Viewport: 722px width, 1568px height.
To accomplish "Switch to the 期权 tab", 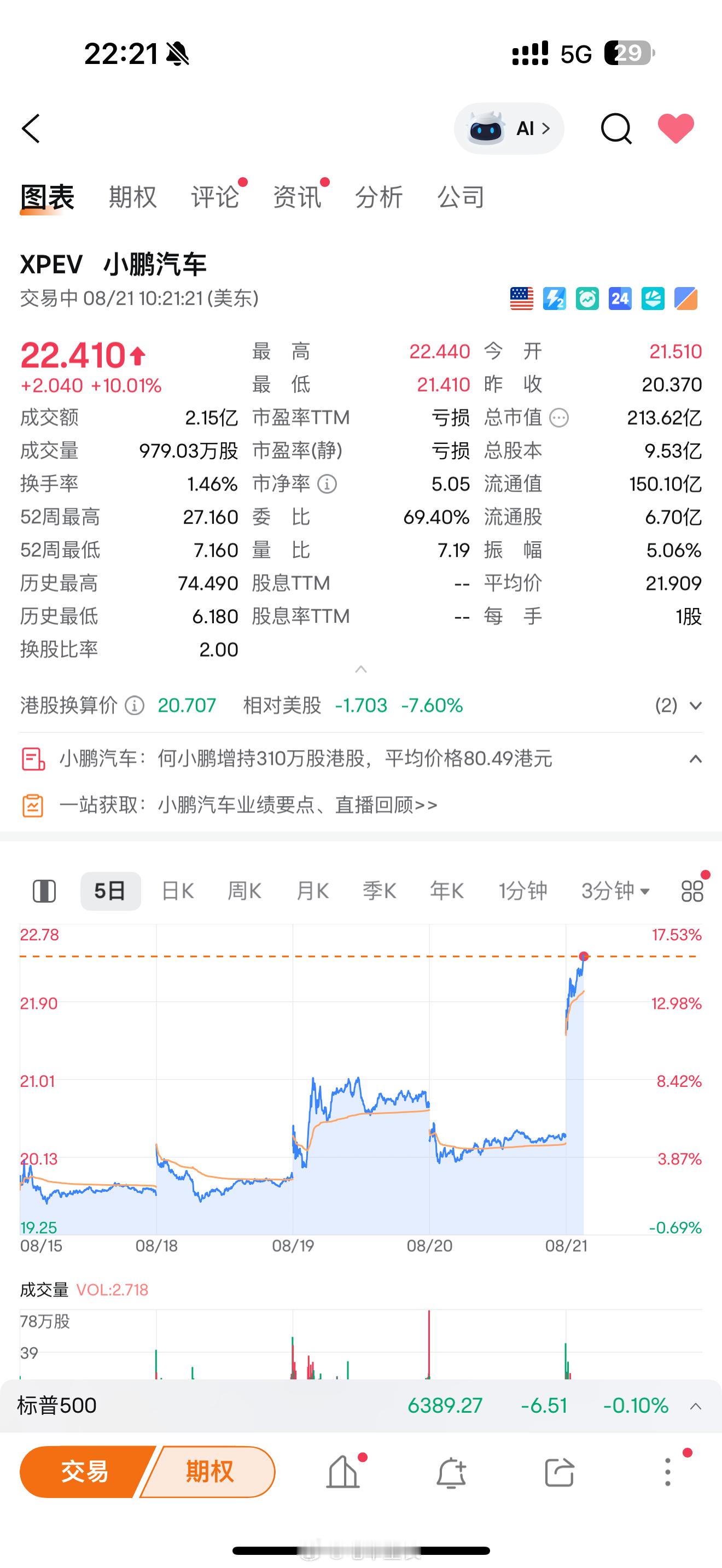I will [x=133, y=197].
